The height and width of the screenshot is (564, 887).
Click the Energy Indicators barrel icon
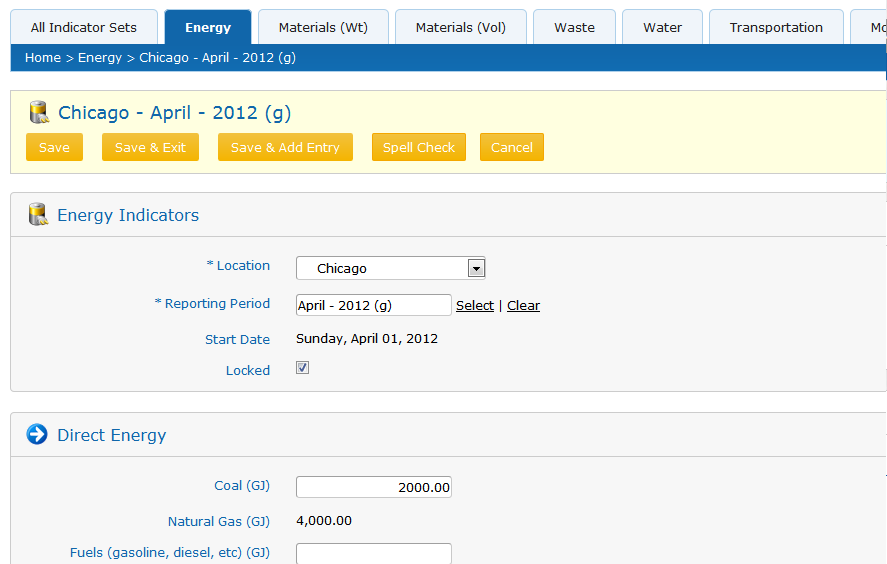pos(38,215)
